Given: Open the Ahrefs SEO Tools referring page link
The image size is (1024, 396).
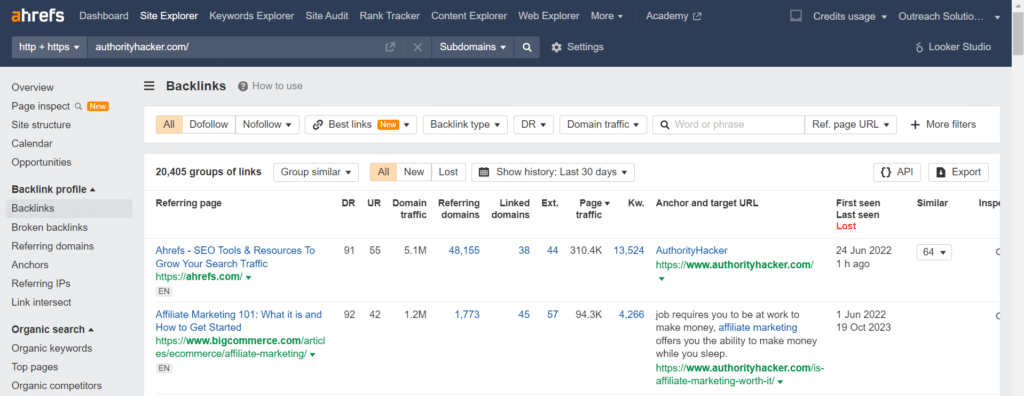Looking at the screenshot, I should coord(235,257).
